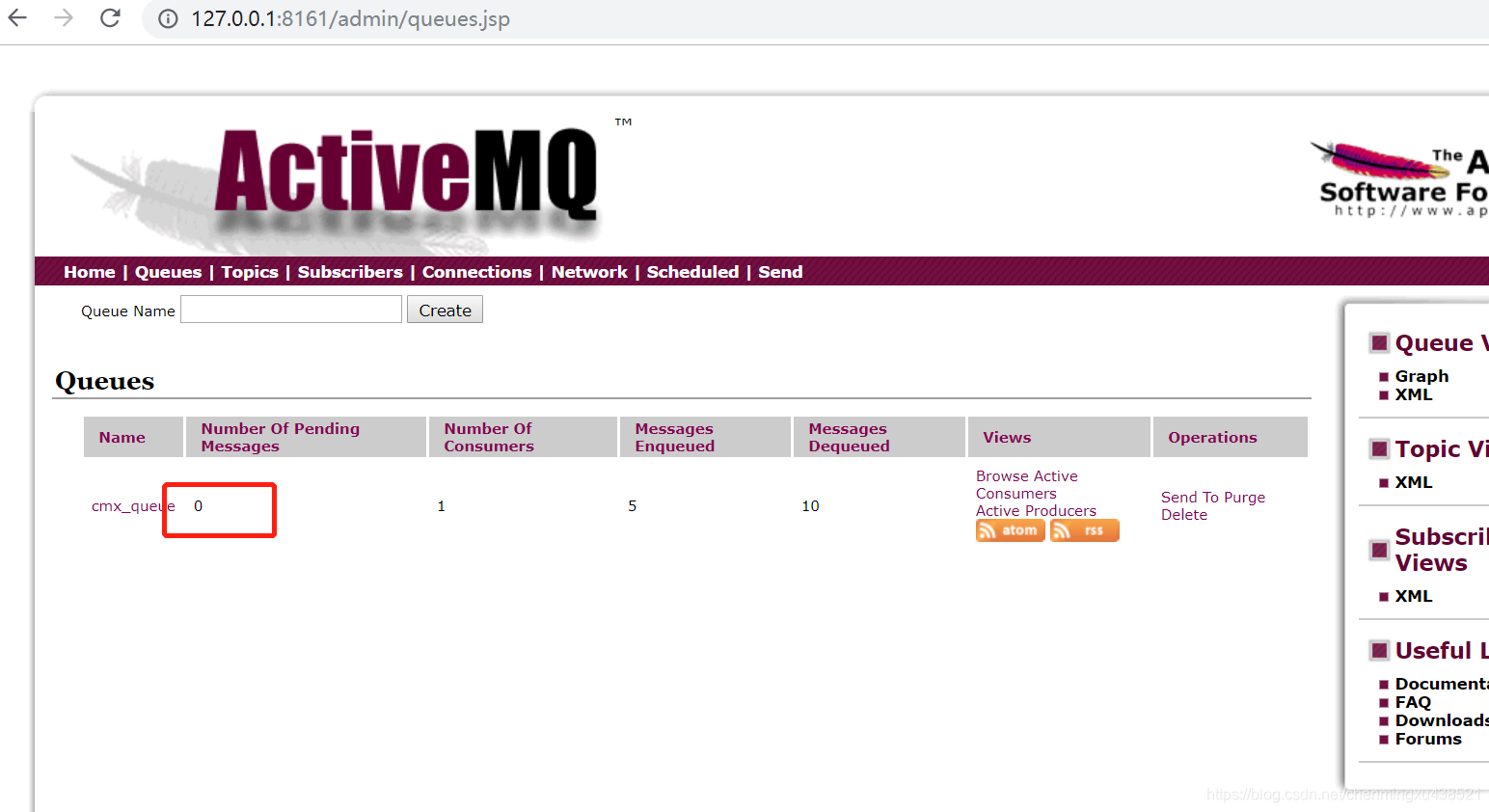Open Forums in Useful Links
The height and width of the screenshot is (812, 1489).
point(1428,739)
